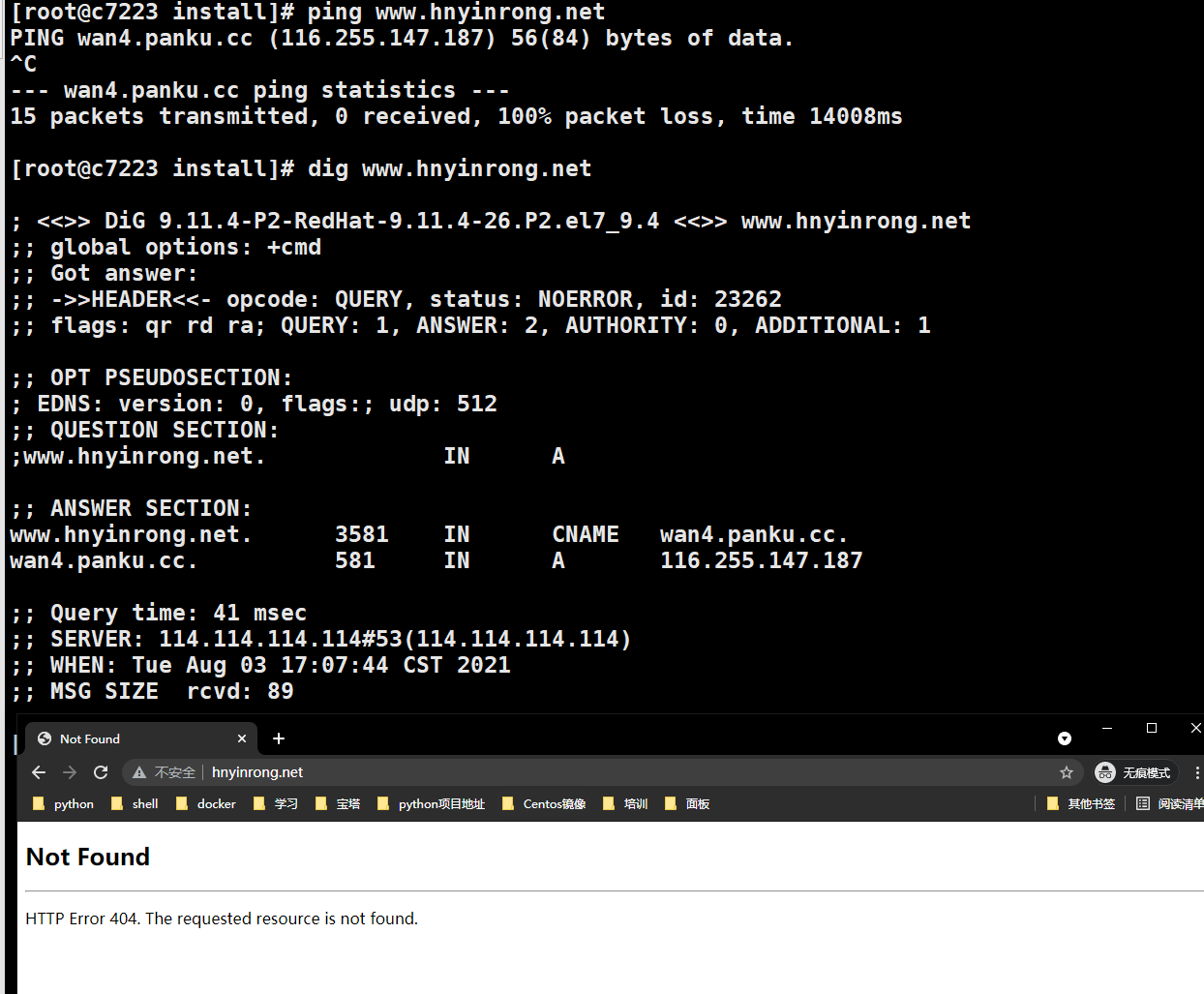Close the Not Found tab
Viewport: 1204px width, 994px height.
tap(242, 738)
